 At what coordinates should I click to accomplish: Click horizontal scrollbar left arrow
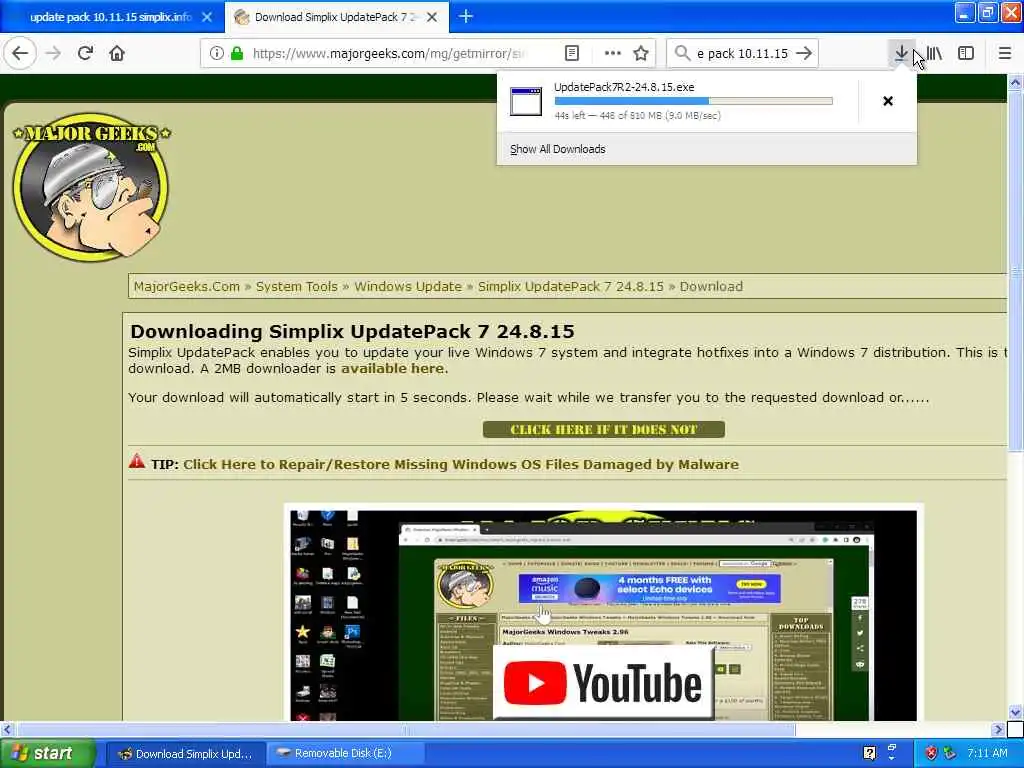[7, 729]
